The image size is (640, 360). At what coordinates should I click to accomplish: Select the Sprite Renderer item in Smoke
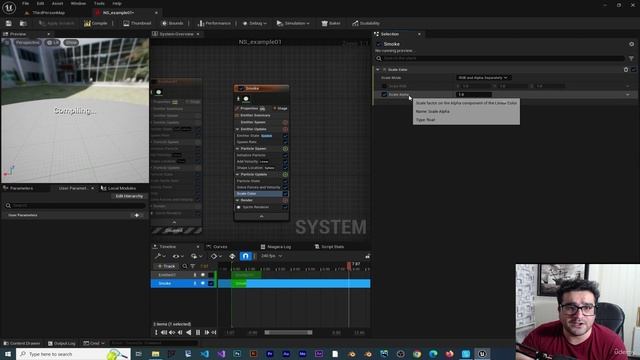pyautogui.click(x=256, y=207)
